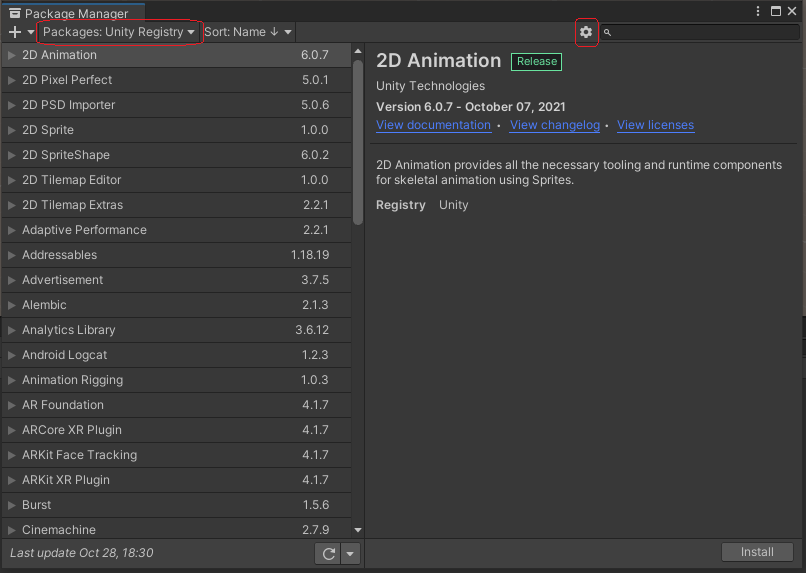Select the Advertisement package
Image resolution: width=806 pixels, height=573 pixels.
coord(177,280)
